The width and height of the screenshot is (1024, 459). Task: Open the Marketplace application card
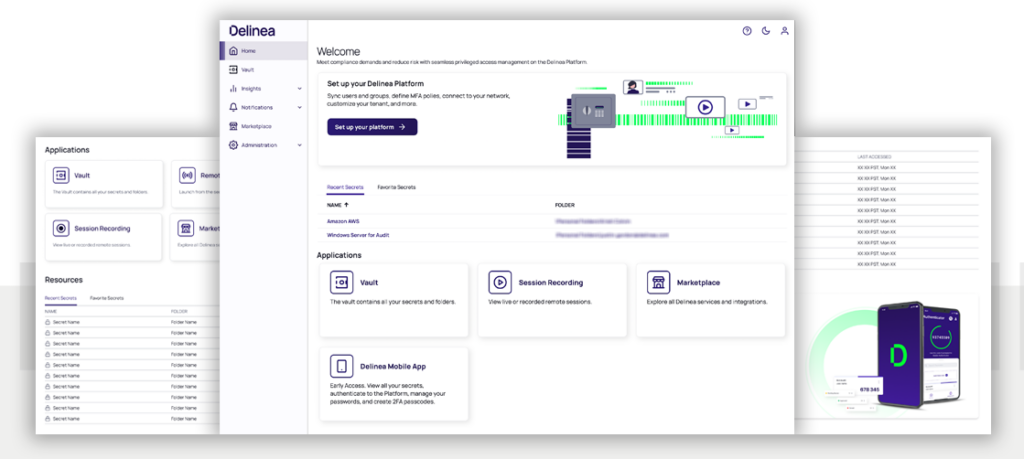point(711,300)
